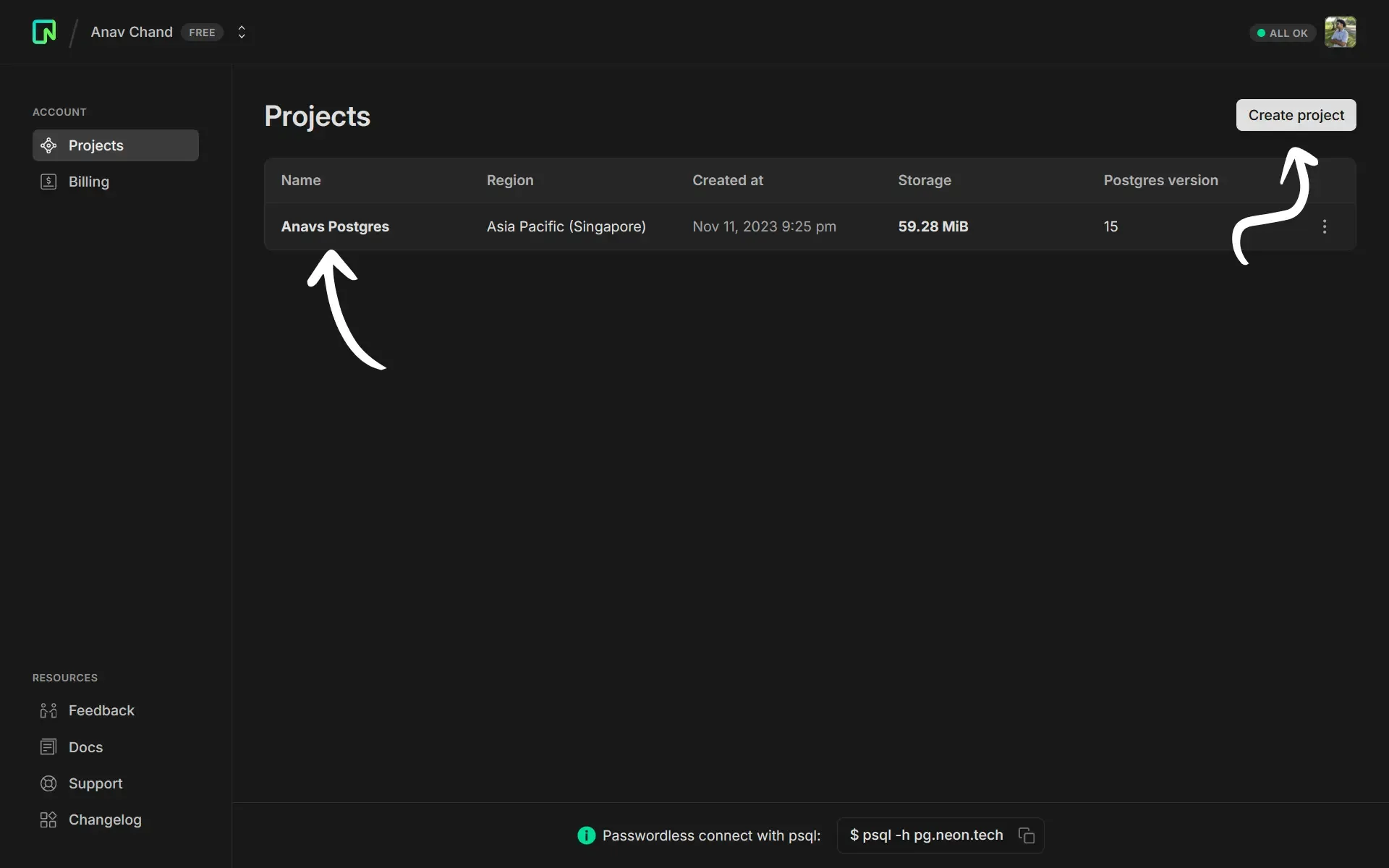Viewport: 1389px width, 868px height.
Task: Click the ALL OK status indicator
Action: 1281,33
